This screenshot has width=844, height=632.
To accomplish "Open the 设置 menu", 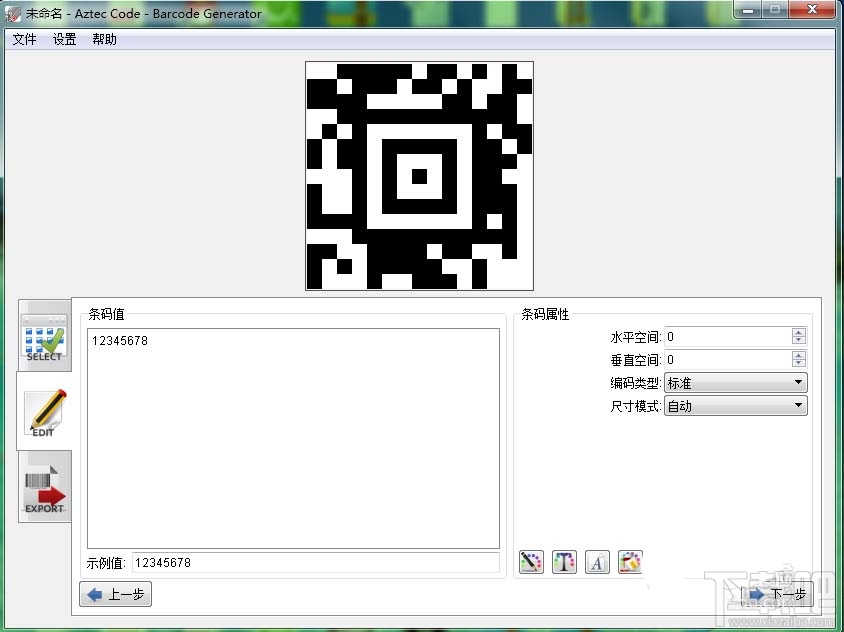I will click(x=63, y=40).
